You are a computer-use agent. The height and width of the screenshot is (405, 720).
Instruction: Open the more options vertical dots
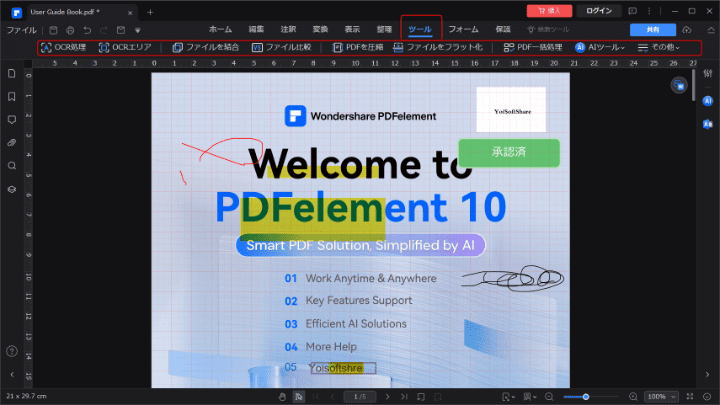click(649, 11)
